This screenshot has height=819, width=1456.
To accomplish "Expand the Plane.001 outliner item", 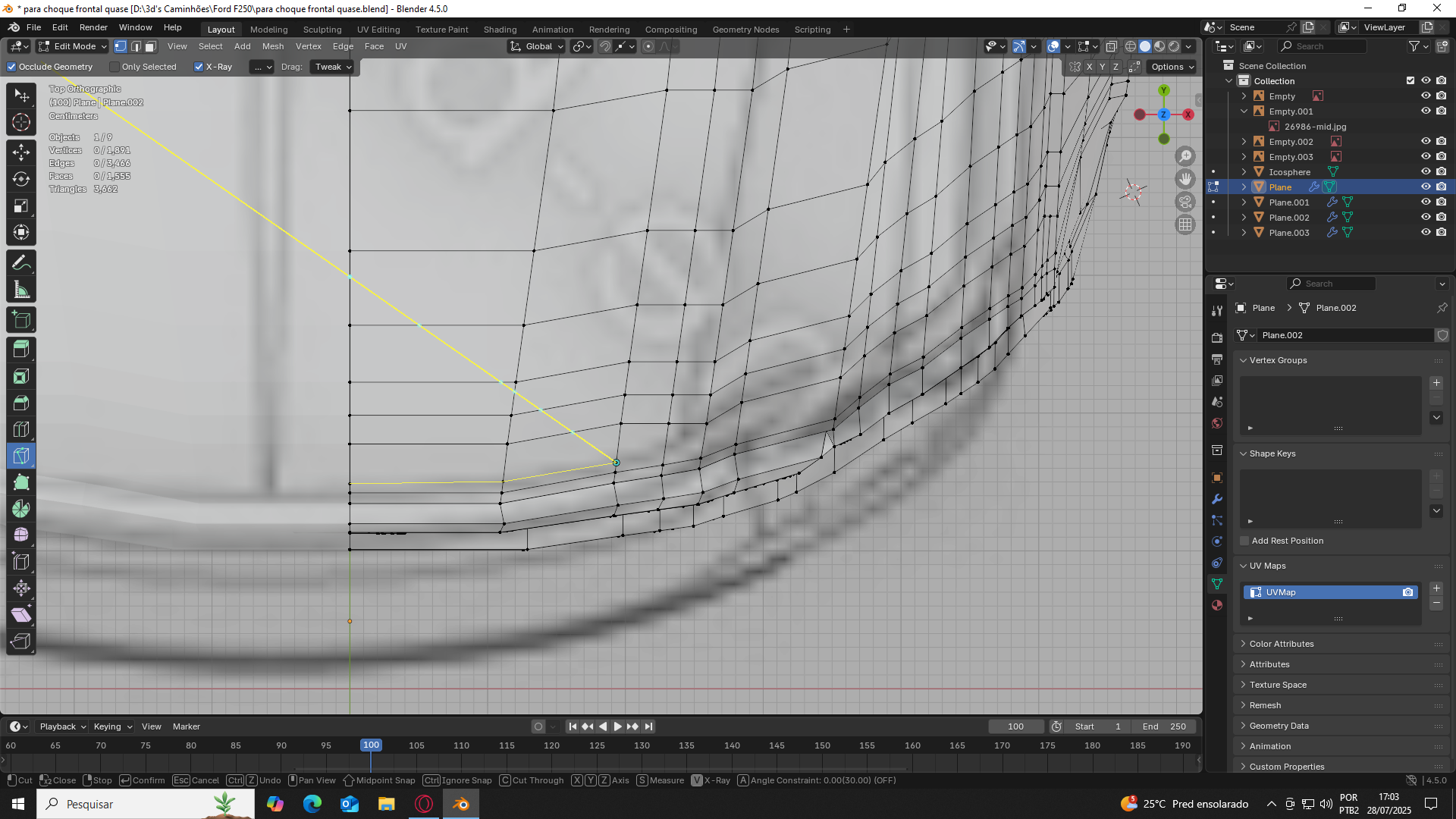I will pyautogui.click(x=1244, y=202).
